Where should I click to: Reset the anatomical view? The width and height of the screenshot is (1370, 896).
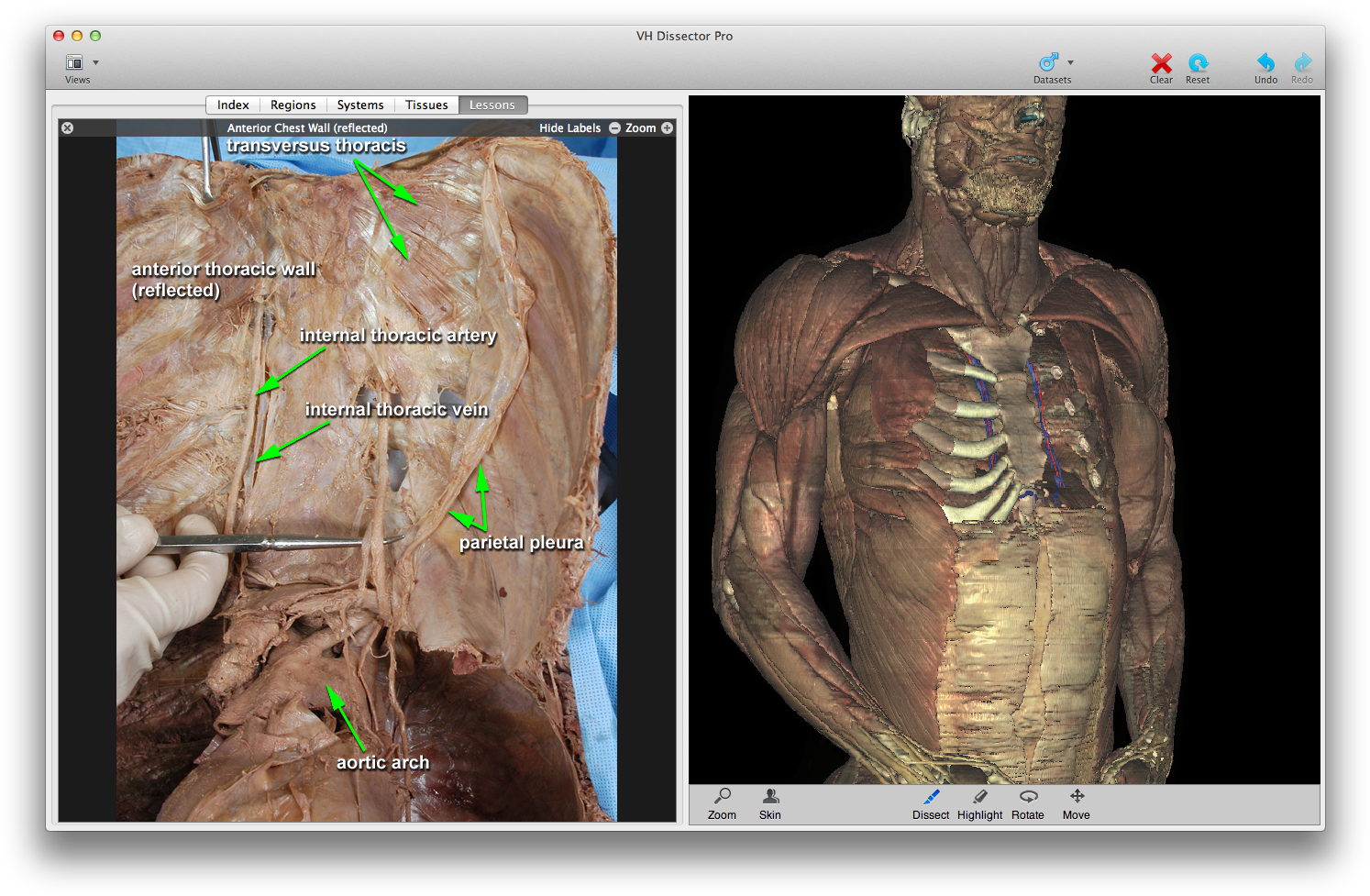click(x=1198, y=64)
